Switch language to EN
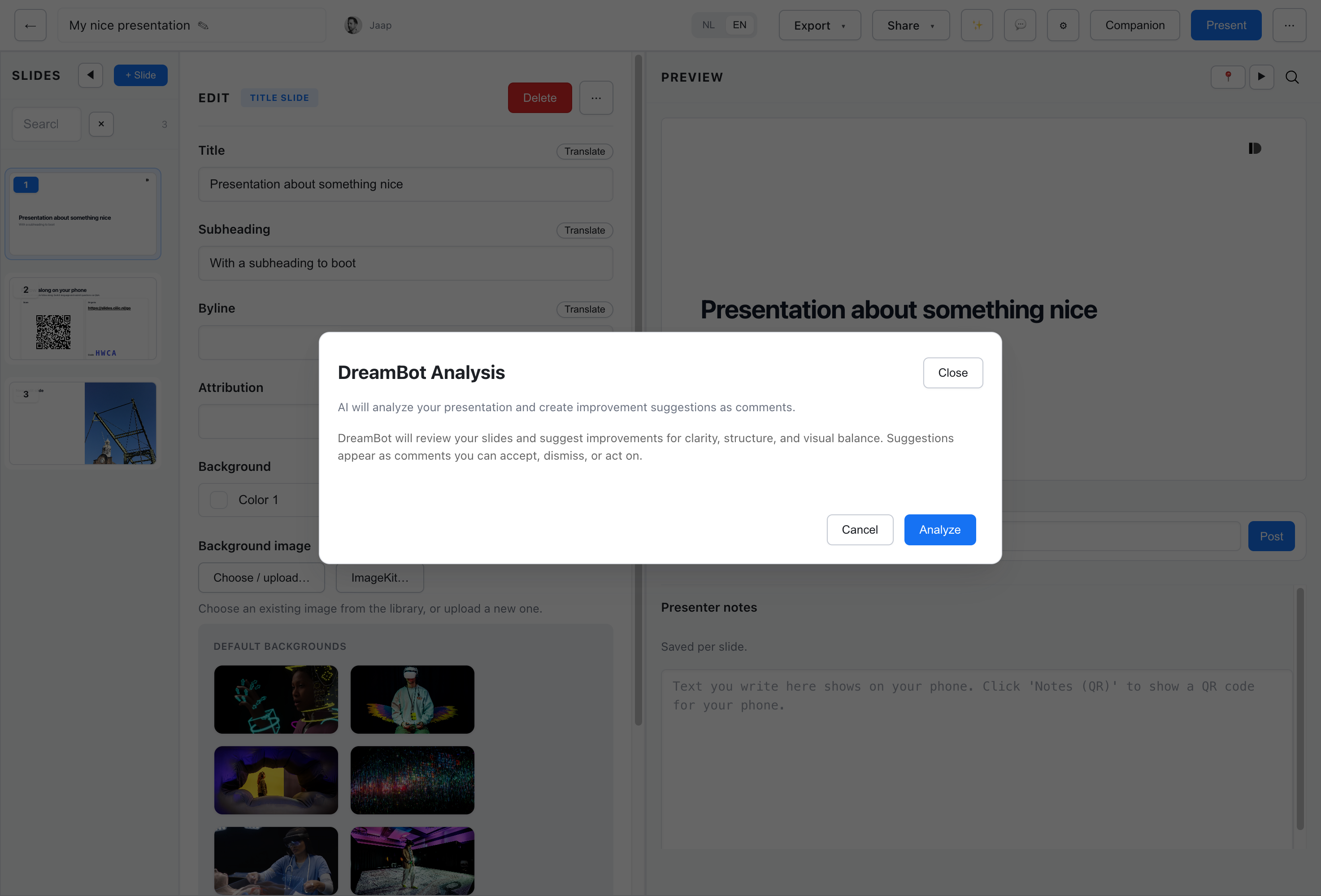Screen dimensions: 1321x896 (739, 26)
